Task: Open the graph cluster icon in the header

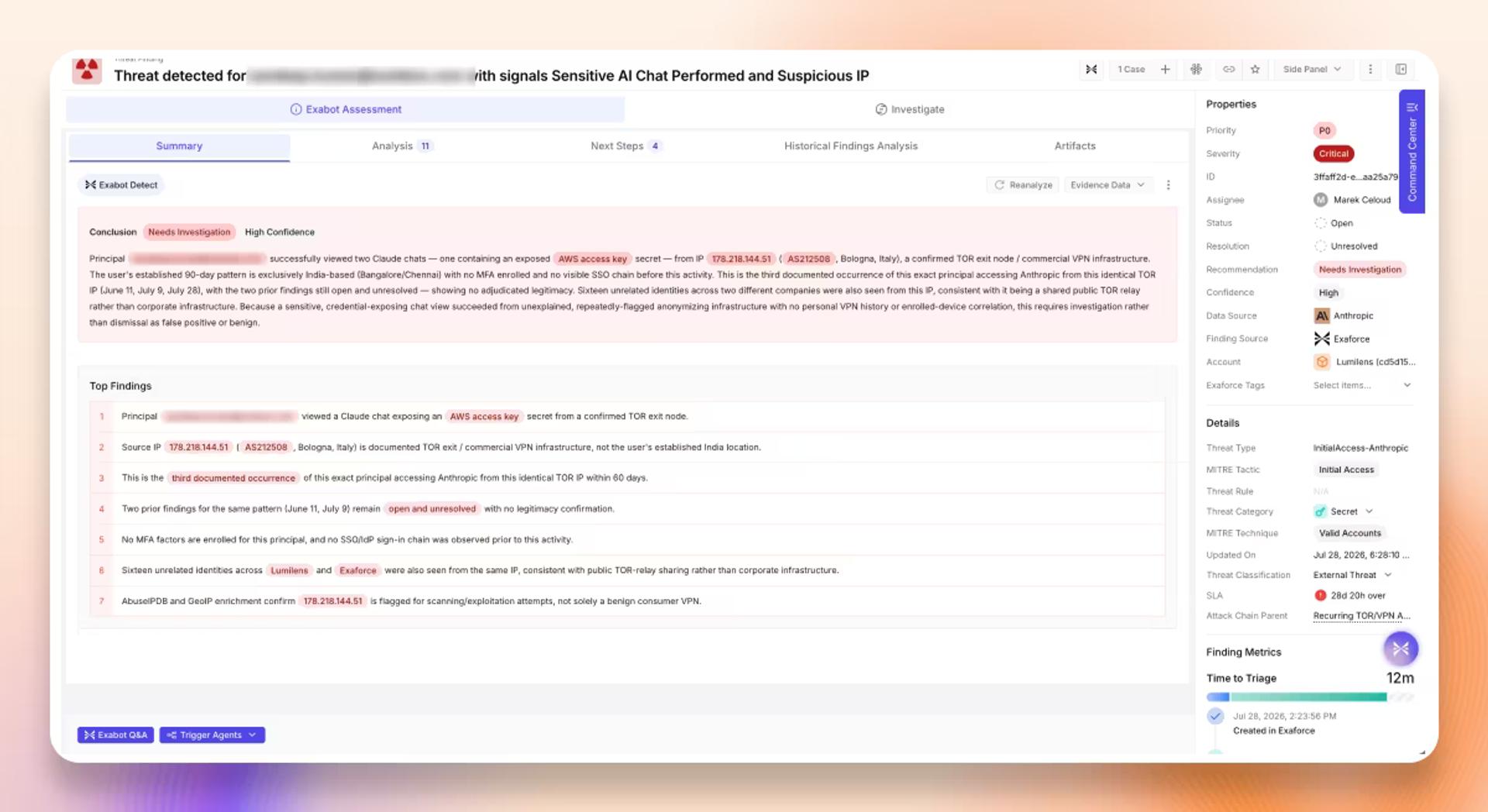Action: point(1196,69)
